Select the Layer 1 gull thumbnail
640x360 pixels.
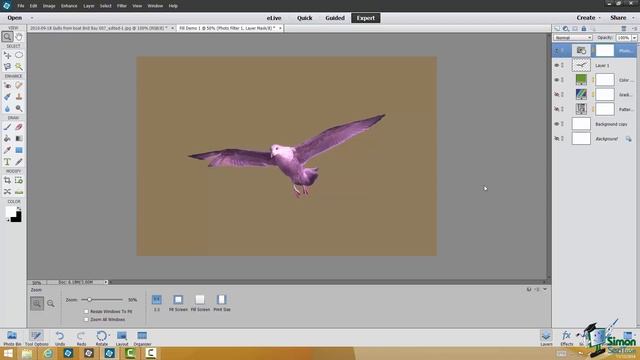click(x=581, y=65)
